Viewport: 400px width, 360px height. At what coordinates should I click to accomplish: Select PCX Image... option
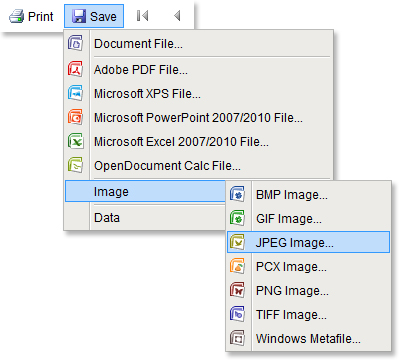[x=308, y=267]
